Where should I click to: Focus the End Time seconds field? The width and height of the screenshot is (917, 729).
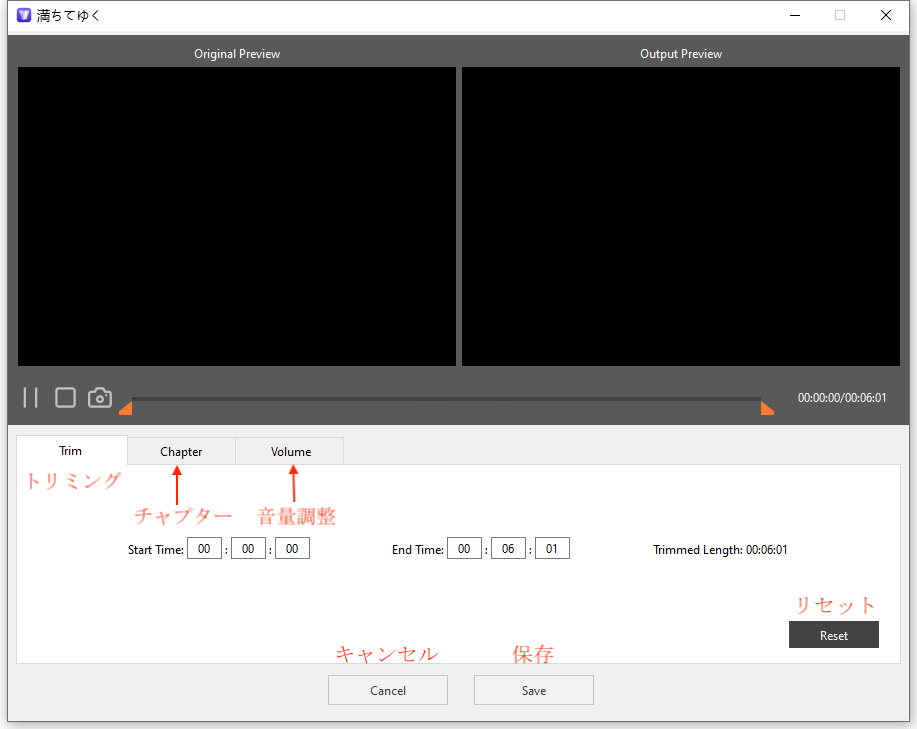[552, 549]
